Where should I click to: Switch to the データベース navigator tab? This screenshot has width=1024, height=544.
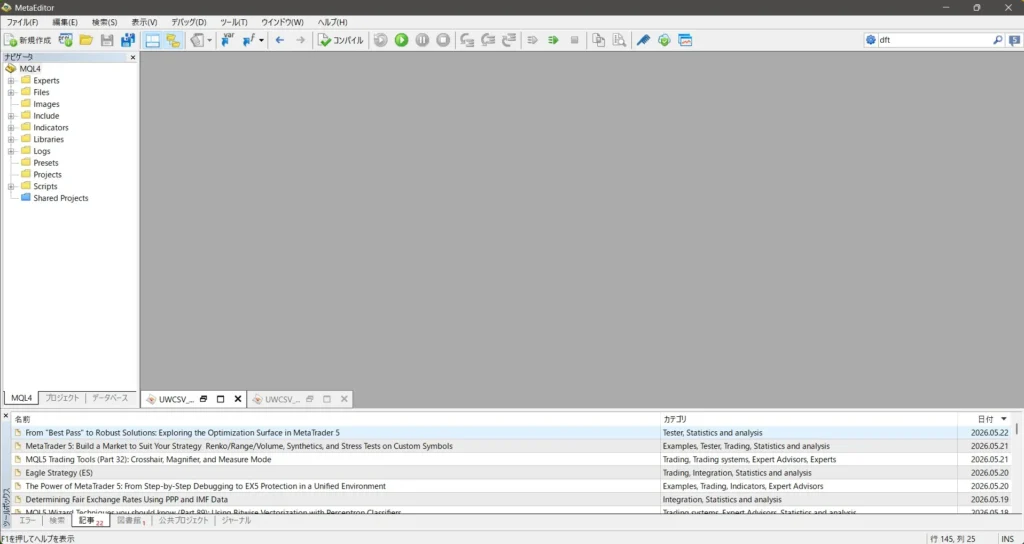pyautogui.click(x=110, y=398)
